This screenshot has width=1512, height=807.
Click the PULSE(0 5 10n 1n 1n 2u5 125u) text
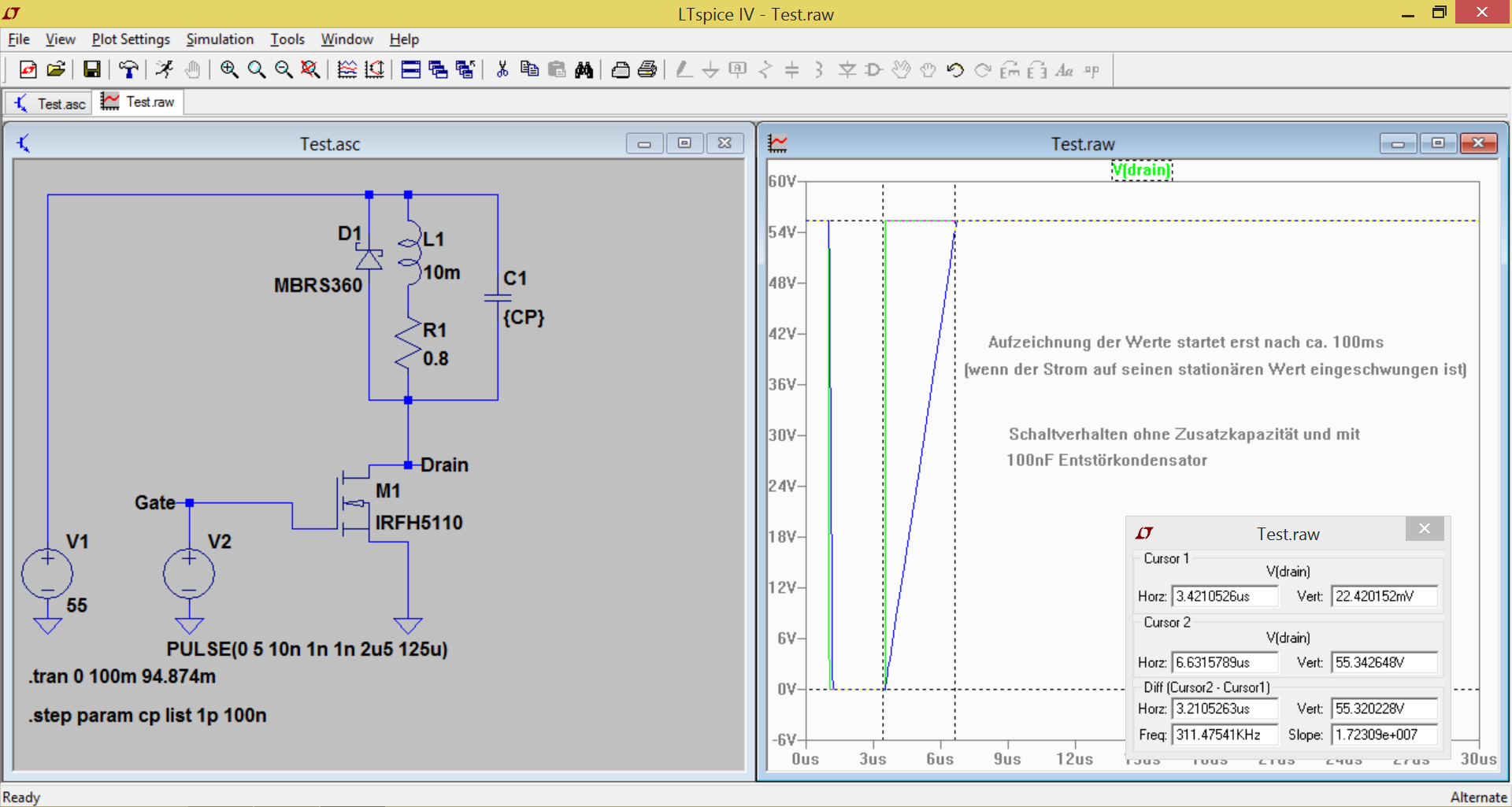(307, 650)
